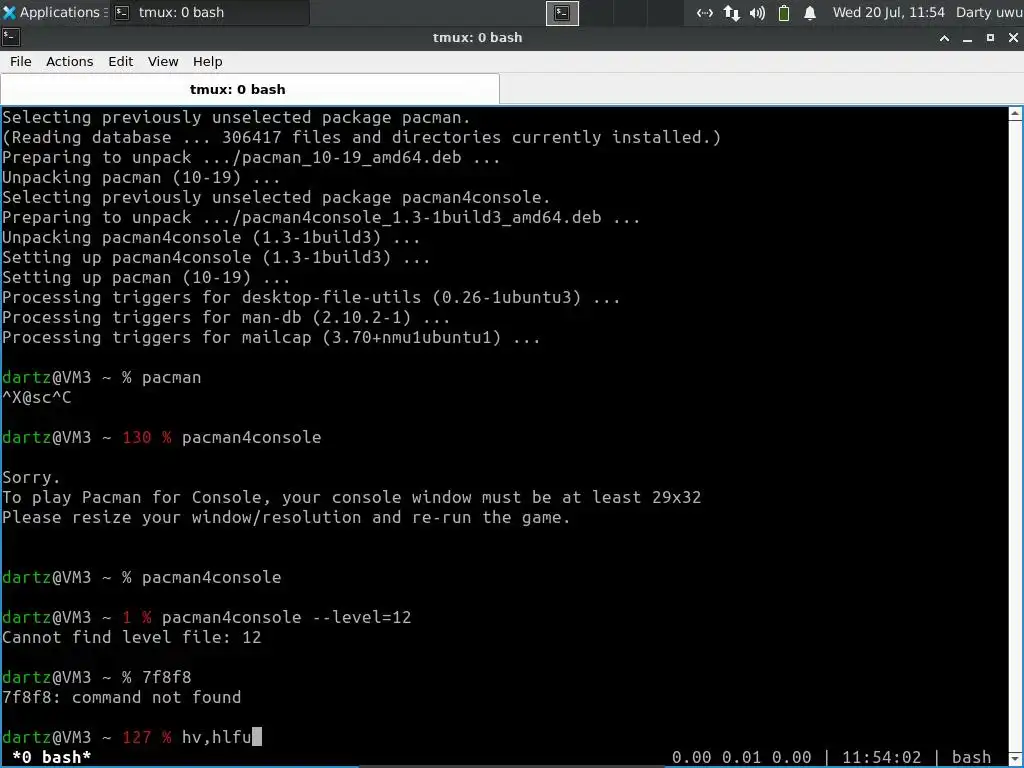Click the tmux status time '11:54:02'
This screenshot has height=768, width=1024.
(x=881, y=757)
